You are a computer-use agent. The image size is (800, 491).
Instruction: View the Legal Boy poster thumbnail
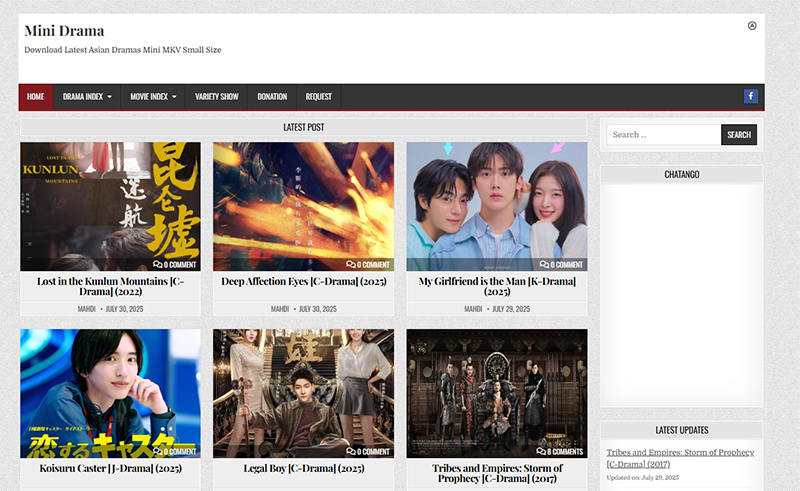pyautogui.click(x=304, y=393)
